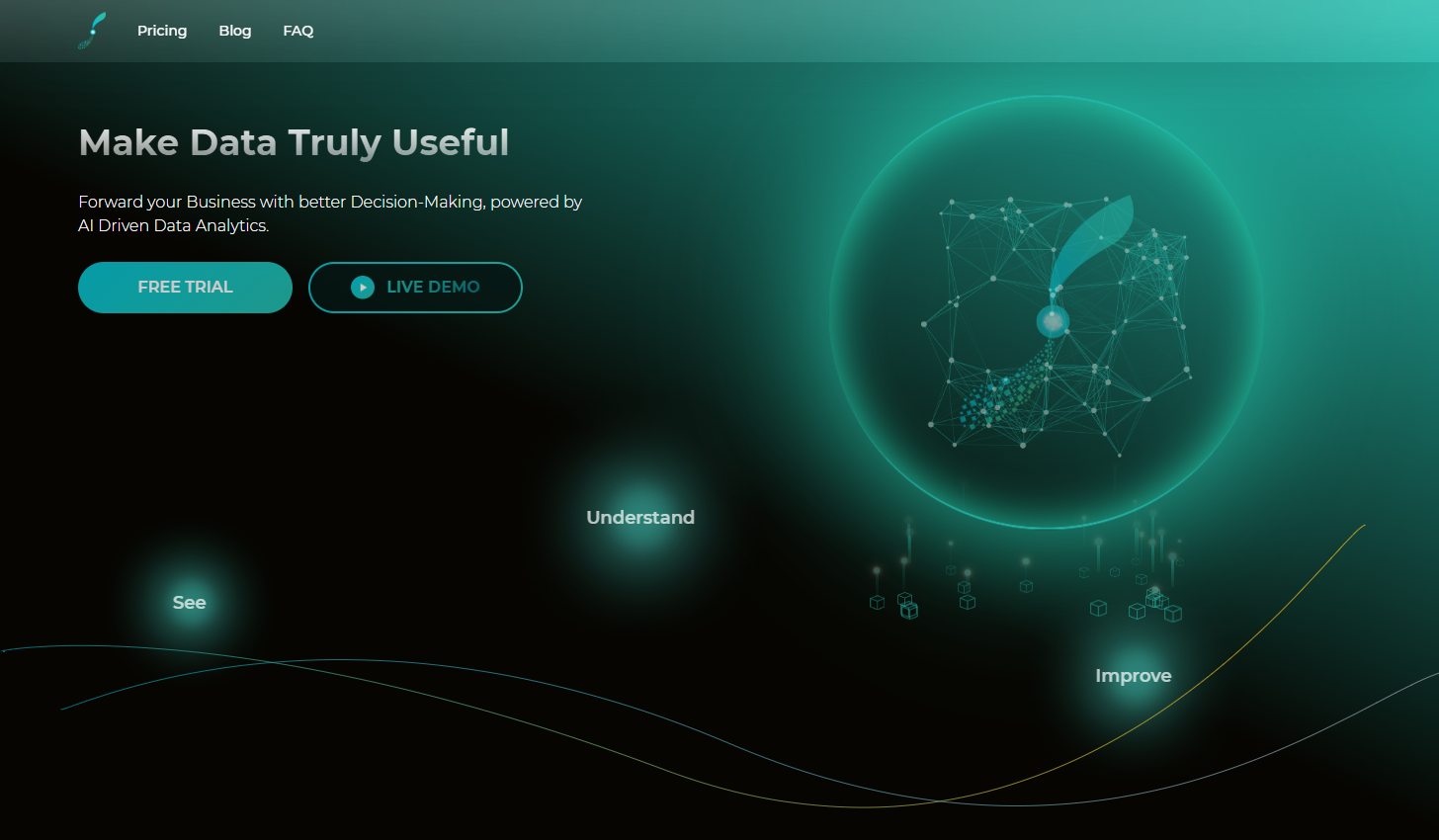Click the "Make Data Truly Useful" headline
Image resolution: width=1439 pixels, height=840 pixels.
(294, 142)
